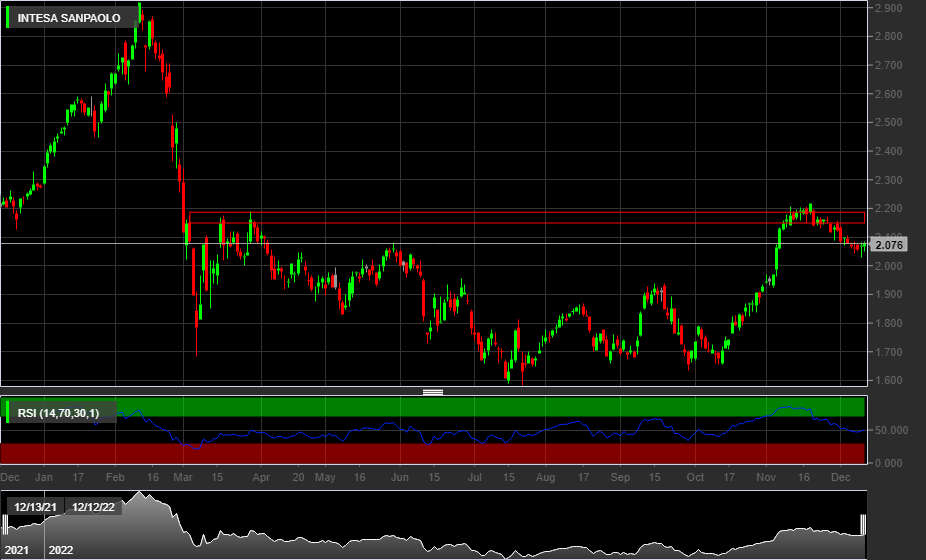This screenshot has height=560, width=926.
Task: Click the INTESA SANPAOLO series legend label
Action: pyautogui.click(x=69, y=18)
